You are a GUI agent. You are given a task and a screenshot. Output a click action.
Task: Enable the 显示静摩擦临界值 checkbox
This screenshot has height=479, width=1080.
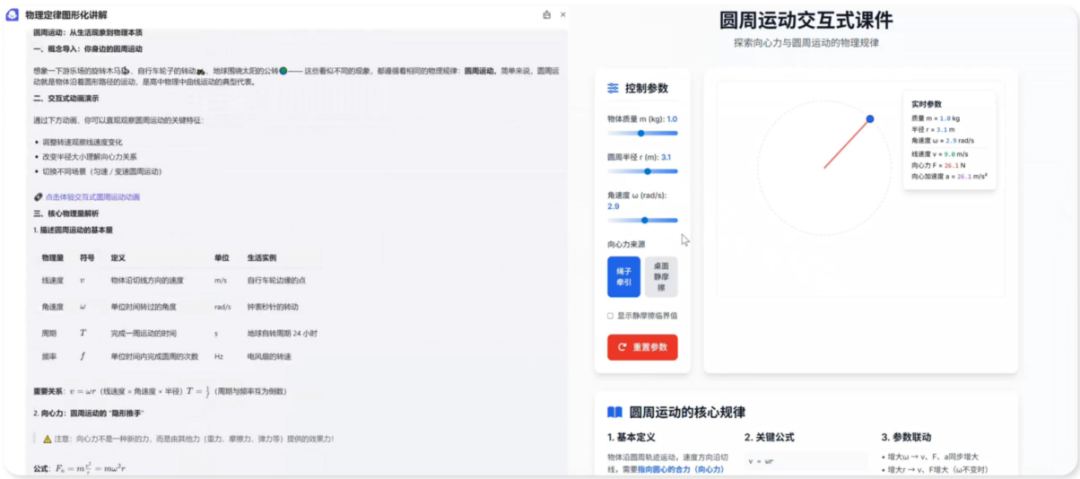point(610,316)
